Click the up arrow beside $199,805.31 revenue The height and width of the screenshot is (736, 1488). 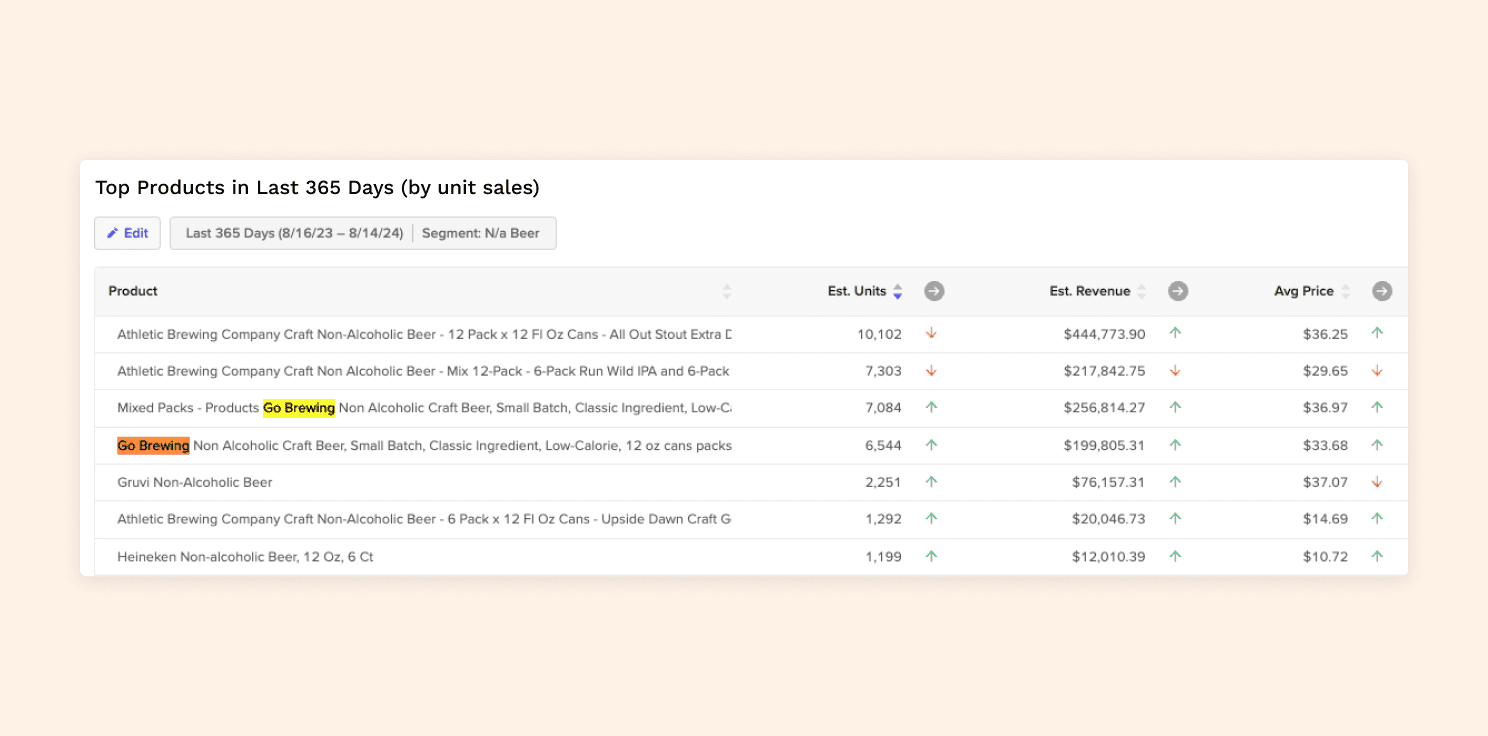click(x=1175, y=445)
